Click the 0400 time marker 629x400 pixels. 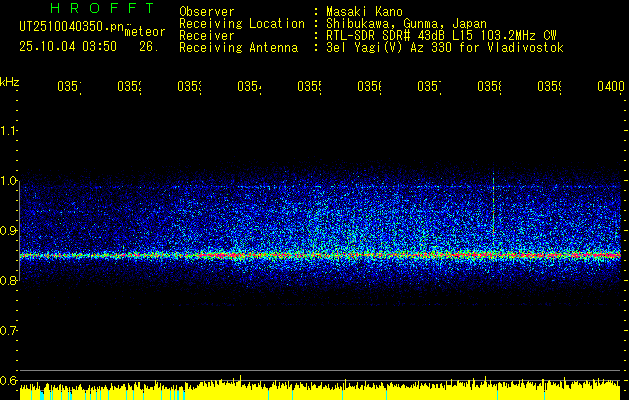(611, 87)
